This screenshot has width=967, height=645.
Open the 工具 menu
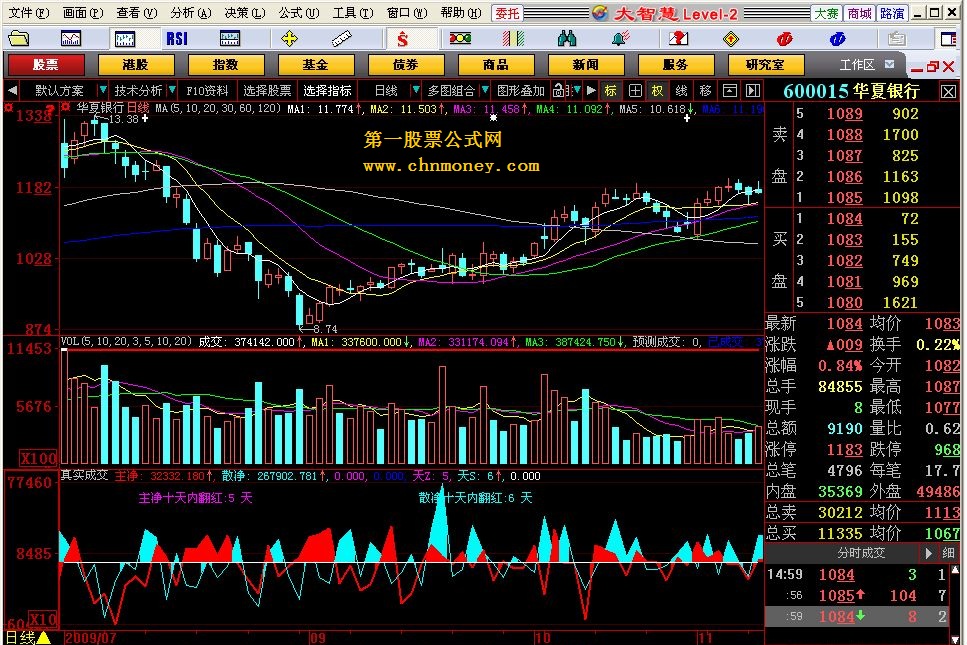pyautogui.click(x=353, y=12)
